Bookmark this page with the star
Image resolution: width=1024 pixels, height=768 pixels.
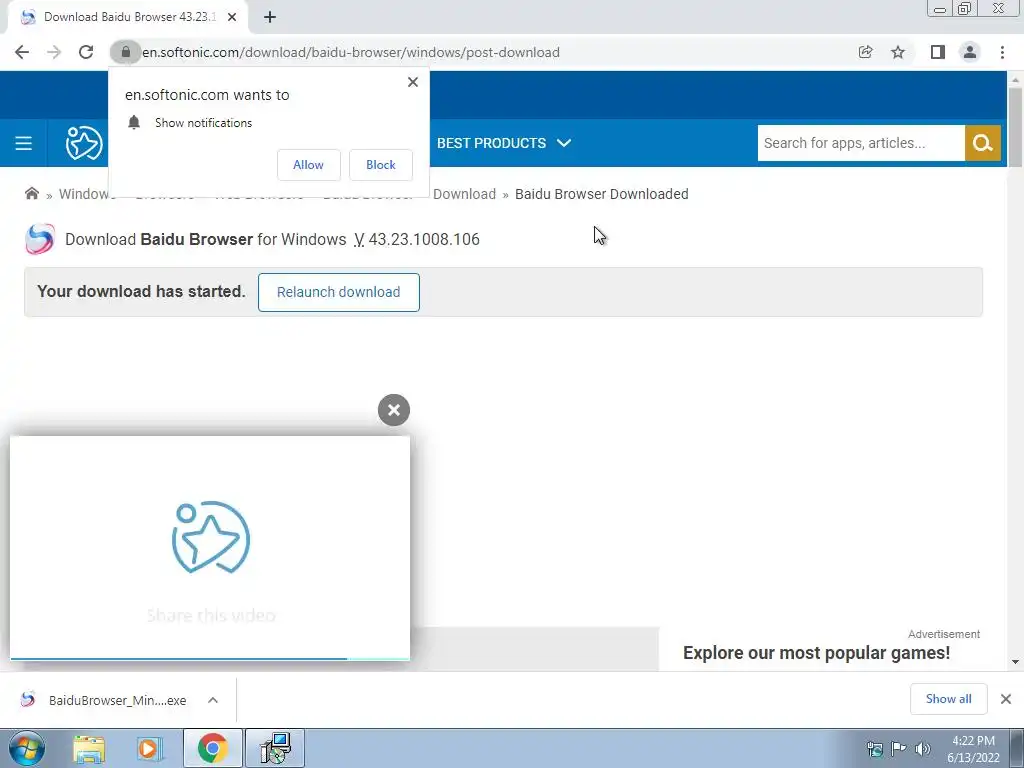pyautogui.click(x=898, y=52)
